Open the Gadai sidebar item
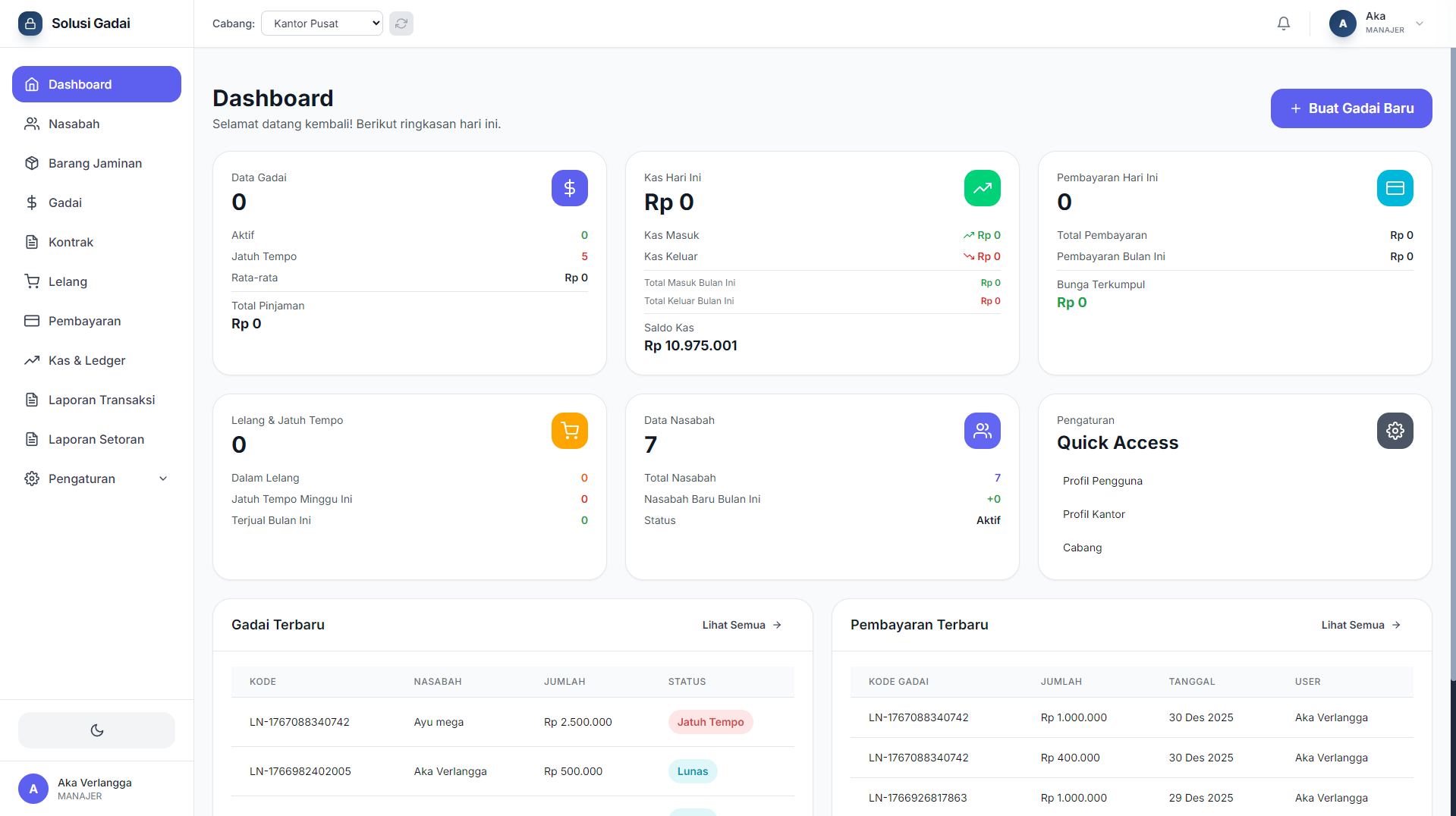The width and height of the screenshot is (1456, 816). click(96, 202)
